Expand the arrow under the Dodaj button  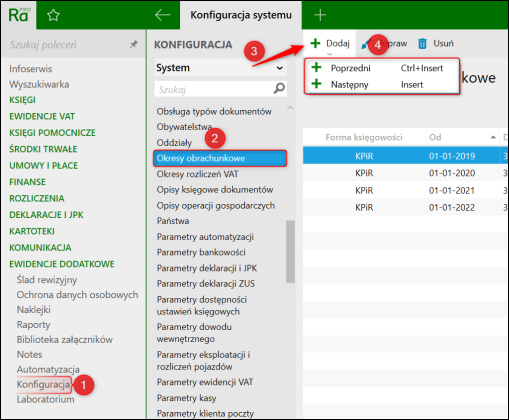coord(329,54)
